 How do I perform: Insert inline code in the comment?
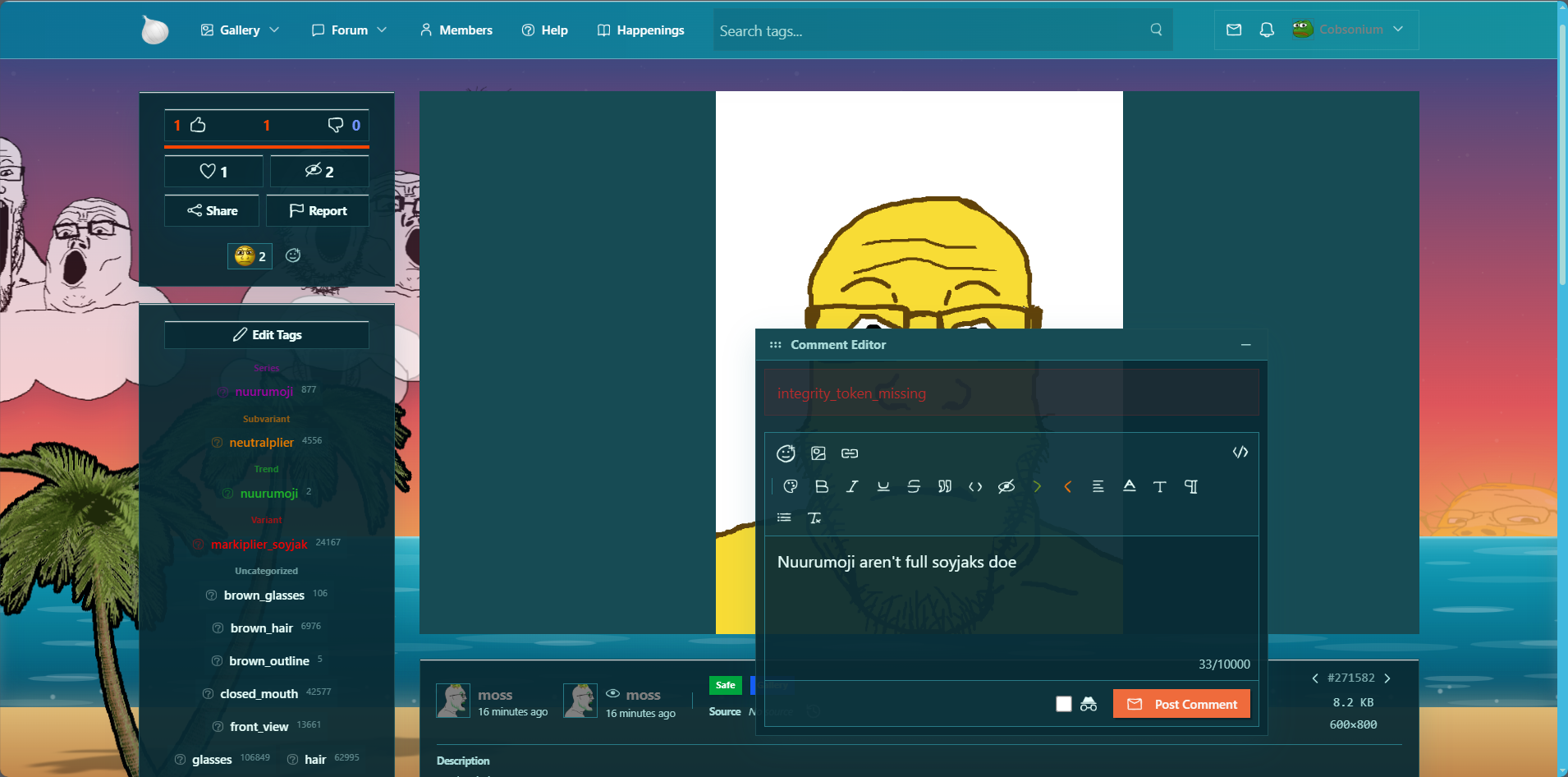(975, 487)
